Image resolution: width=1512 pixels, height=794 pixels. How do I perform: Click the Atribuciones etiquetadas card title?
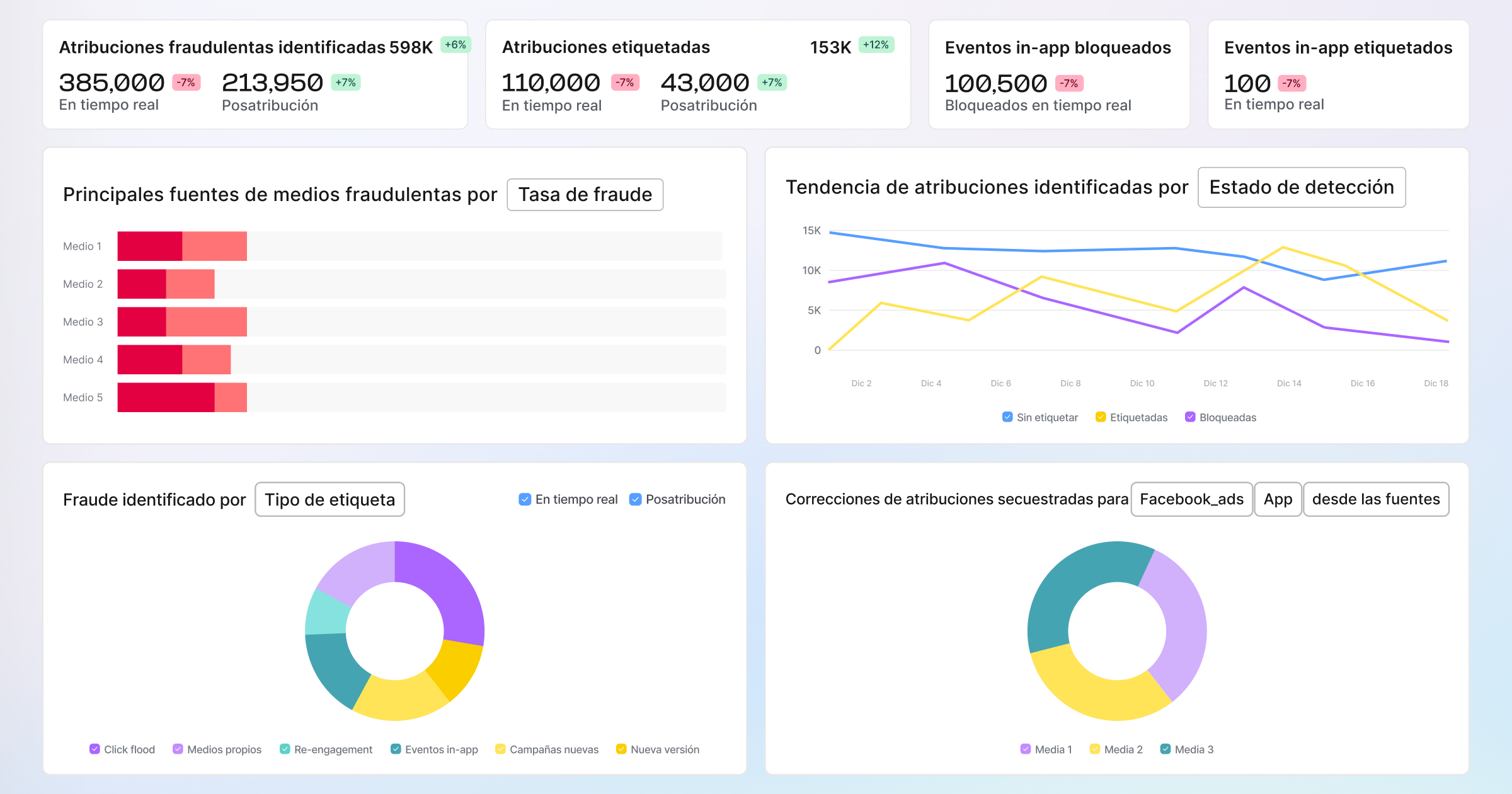point(606,47)
